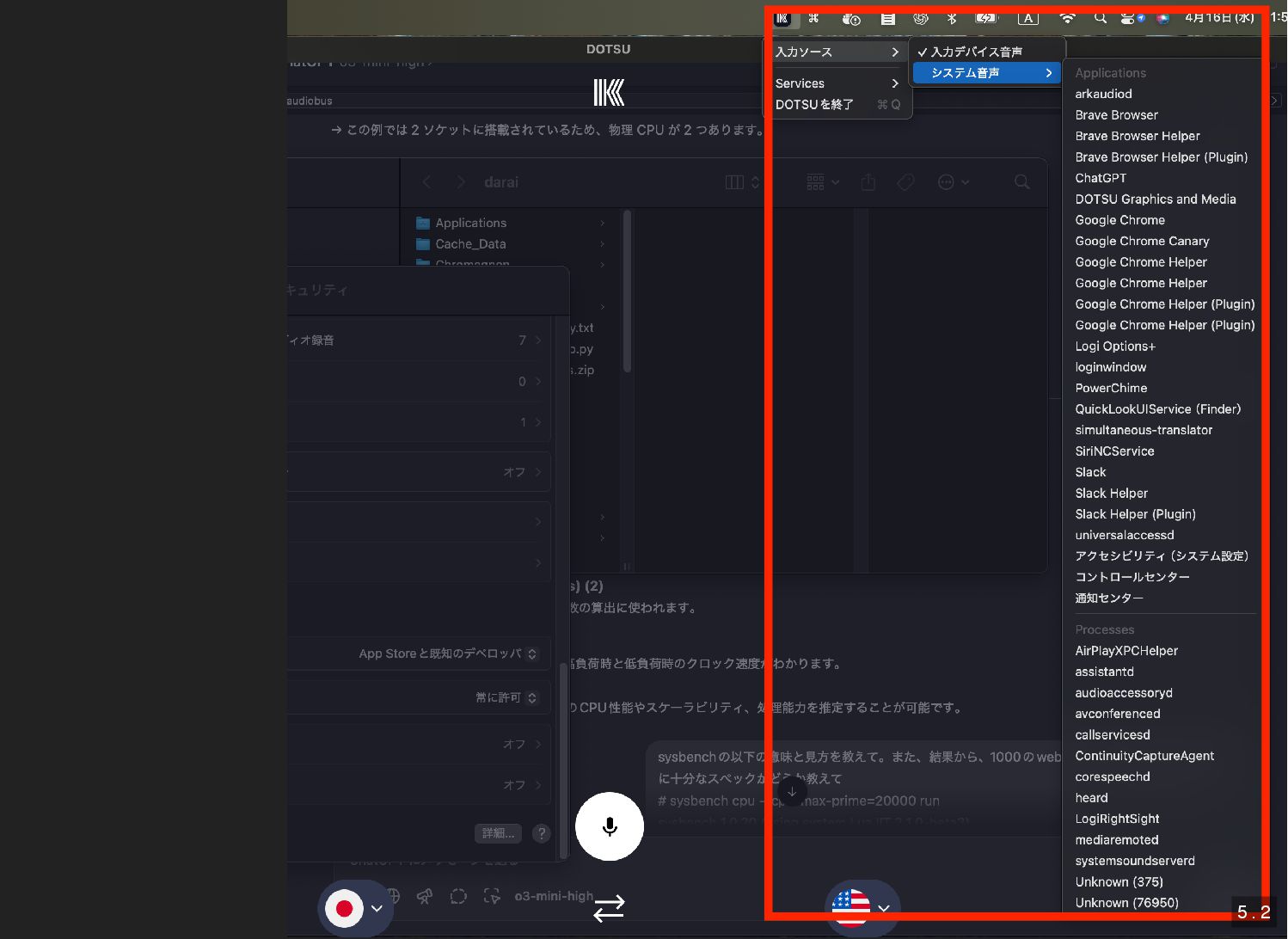Open the command-symbol menu bar icon
Screen dimensions: 1288x939
(813, 17)
